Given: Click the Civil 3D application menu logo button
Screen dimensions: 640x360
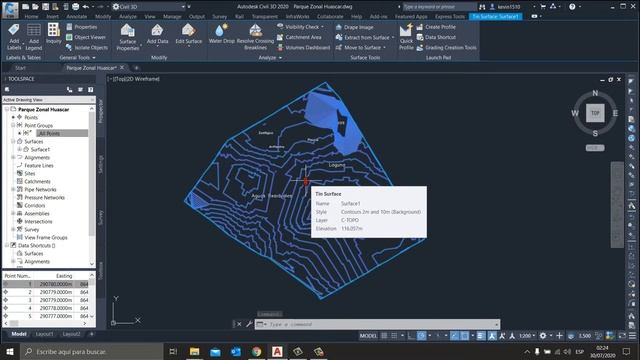Looking at the screenshot, I should (x=10, y=9).
